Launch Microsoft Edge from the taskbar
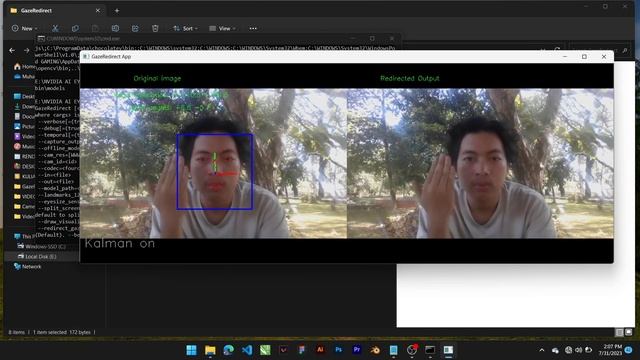 (229, 350)
